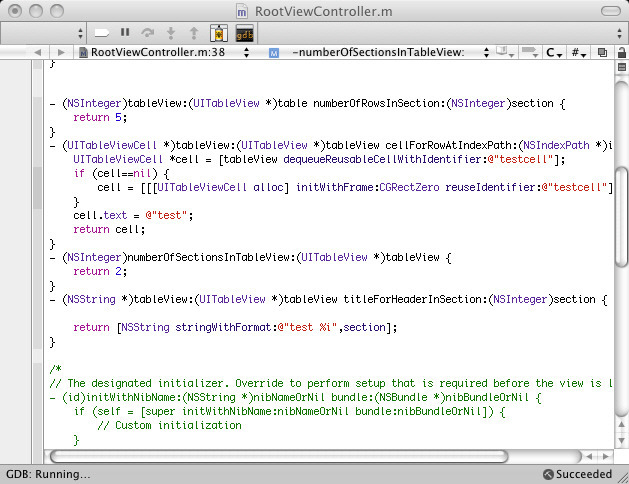This screenshot has width=629, height=484.
Task: Open the debugger window bug-spray icon
Action: [219, 33]
